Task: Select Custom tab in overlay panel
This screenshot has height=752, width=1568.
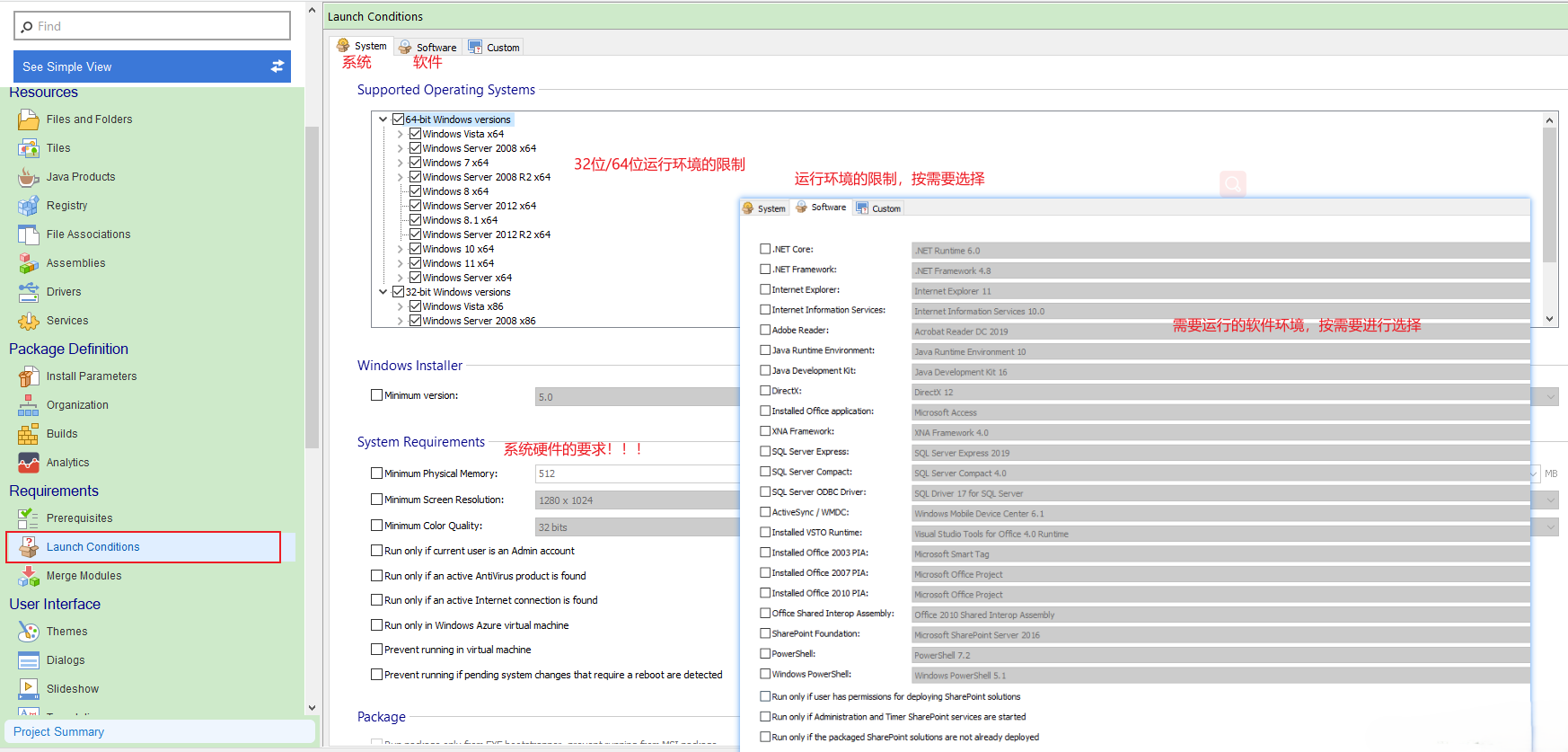Action: coord(878,208)
